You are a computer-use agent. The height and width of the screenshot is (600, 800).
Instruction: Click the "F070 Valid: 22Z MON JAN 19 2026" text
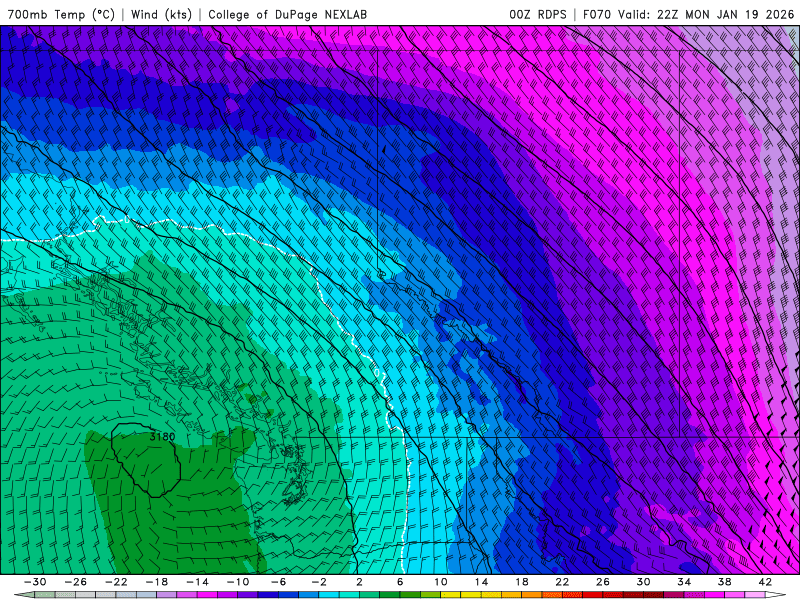click(x=689, y=14)
